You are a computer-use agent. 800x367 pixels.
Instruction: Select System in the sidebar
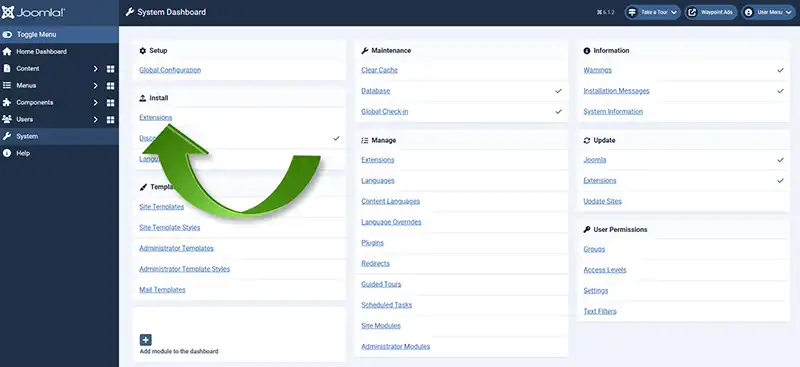coord(59,136)
